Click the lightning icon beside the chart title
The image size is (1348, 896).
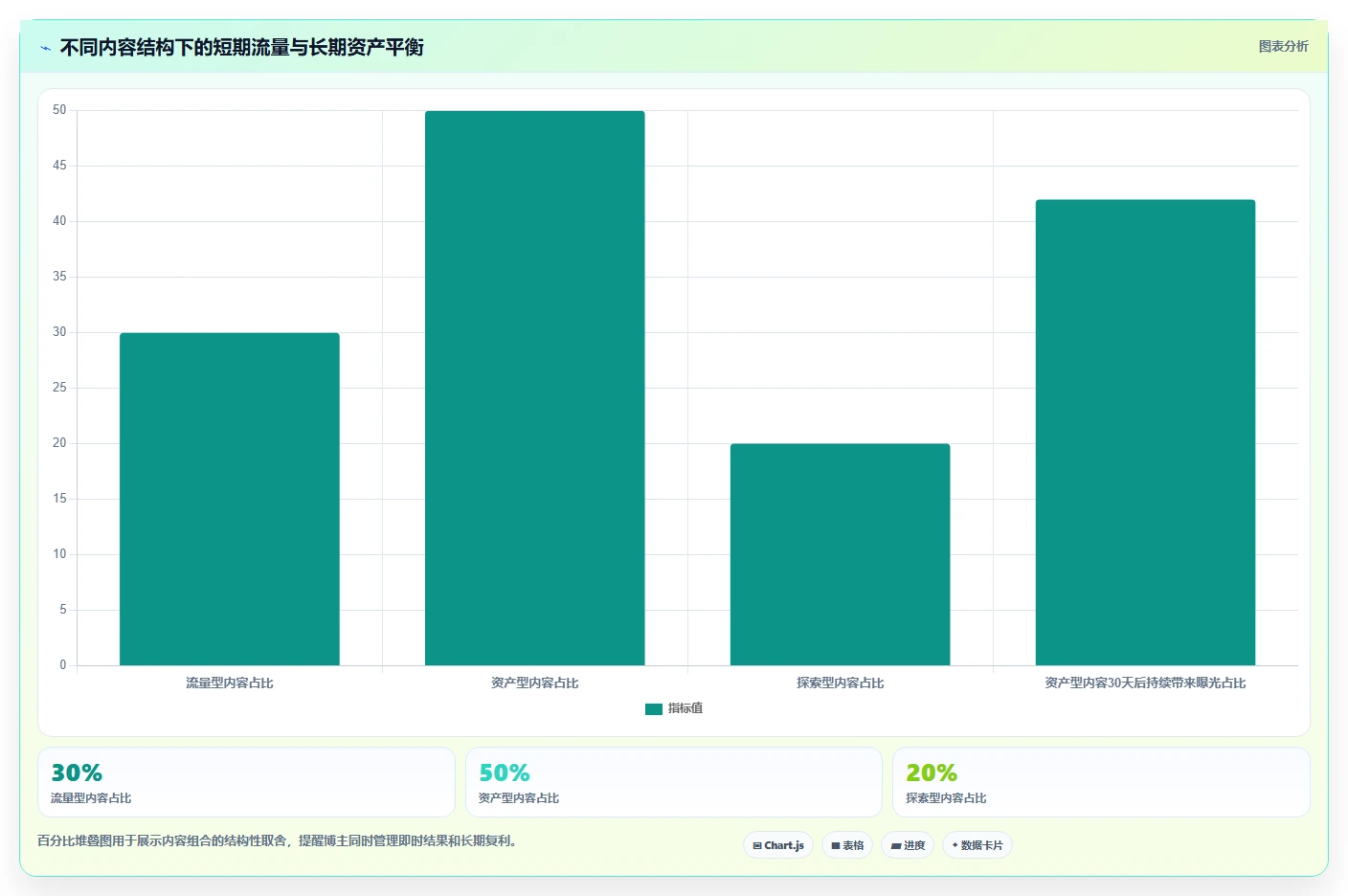[x=45, y=48]
